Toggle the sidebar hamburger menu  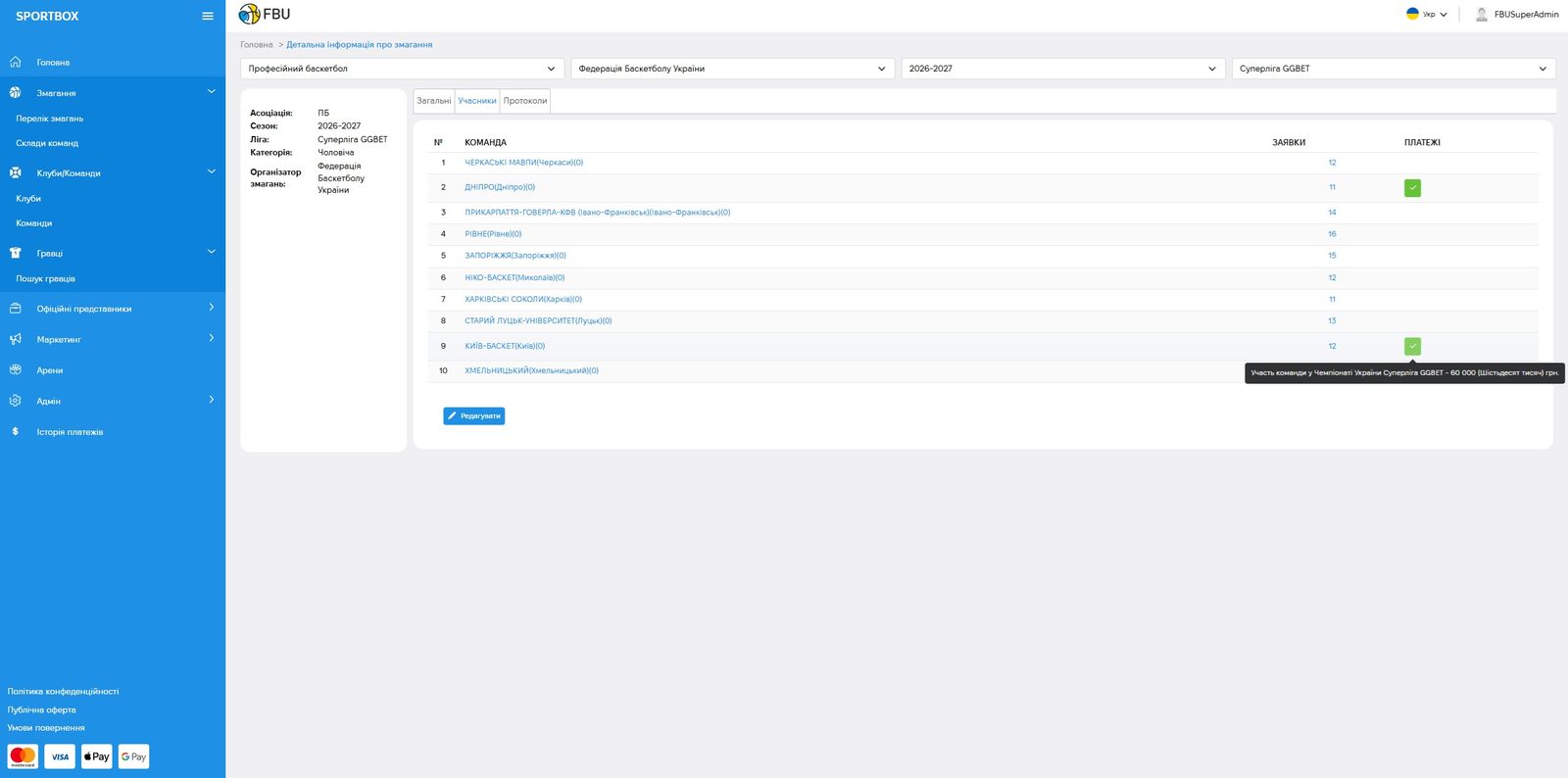pyautogui.click(x=208, y=16)
